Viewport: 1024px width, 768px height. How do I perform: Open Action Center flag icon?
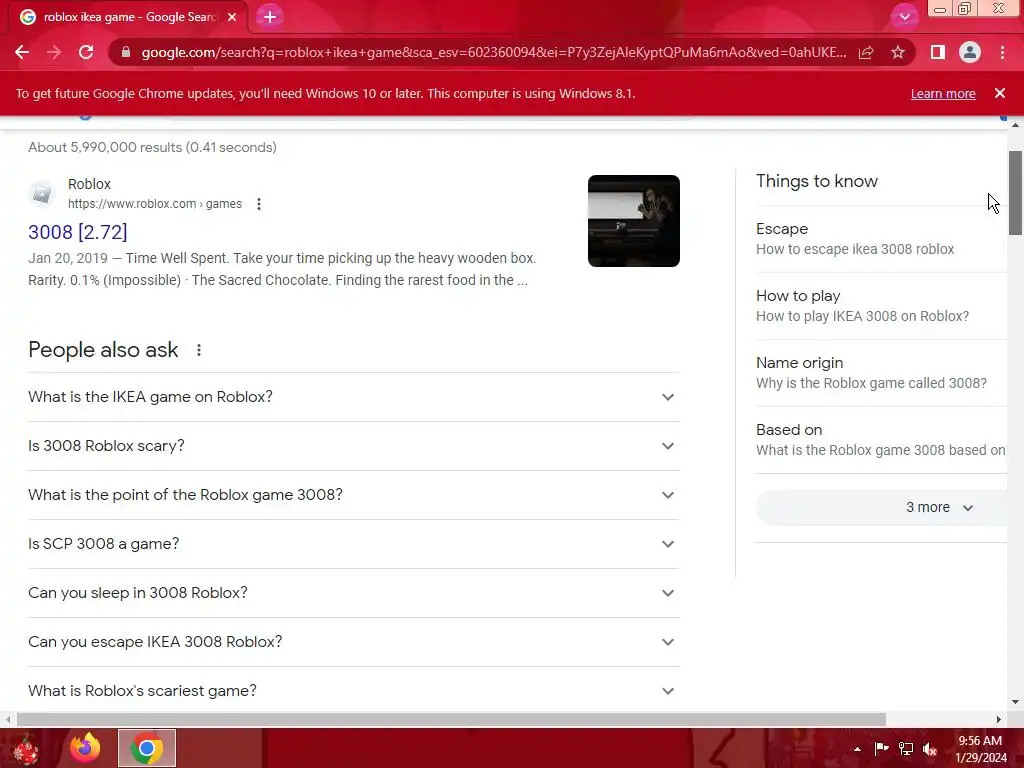882,749
